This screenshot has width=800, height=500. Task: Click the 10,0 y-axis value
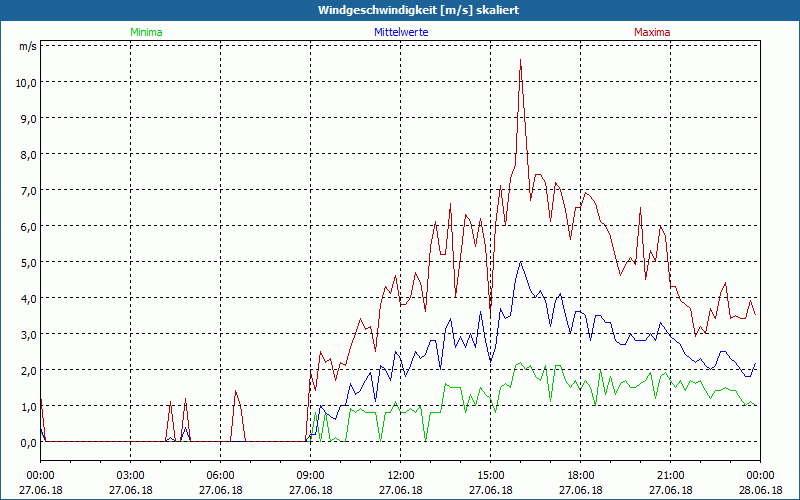point(26,83)
